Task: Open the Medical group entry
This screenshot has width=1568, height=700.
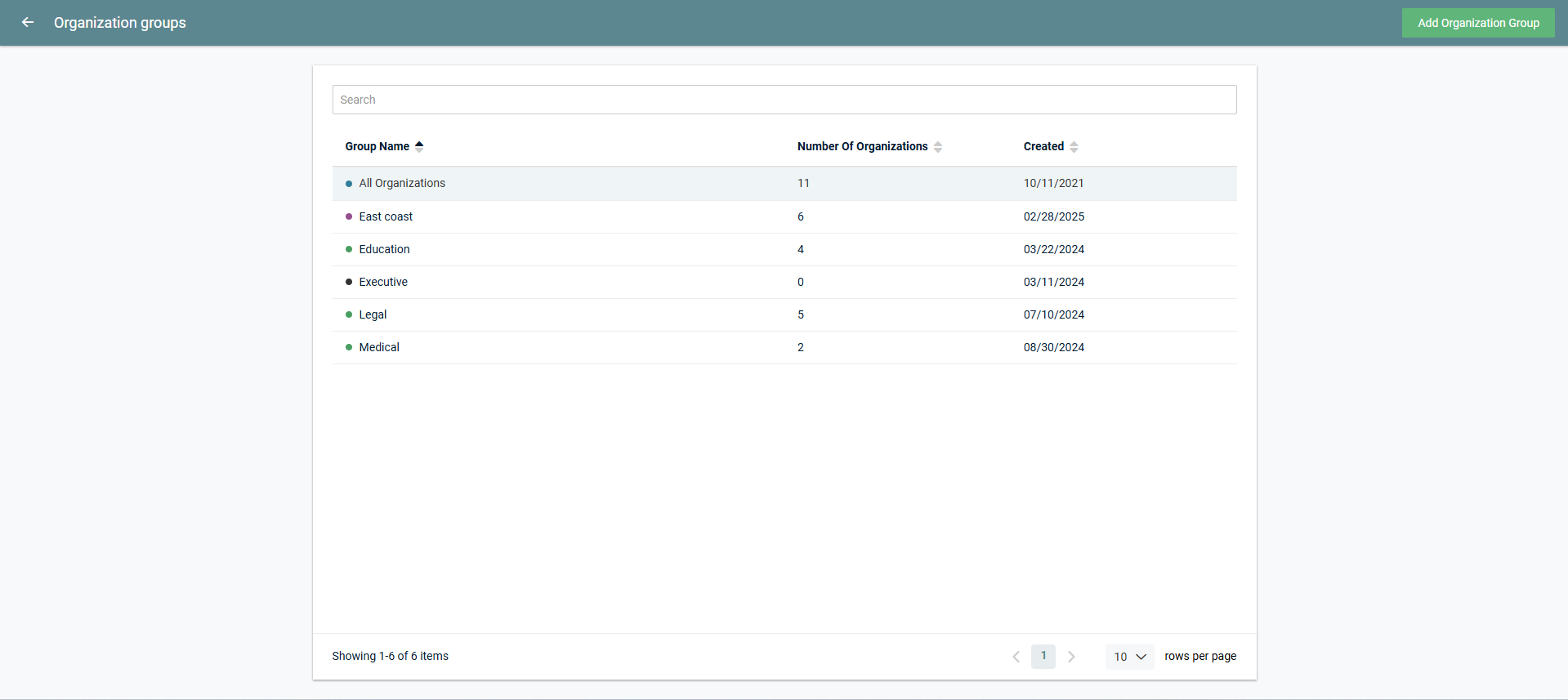Action: point(379,347)
